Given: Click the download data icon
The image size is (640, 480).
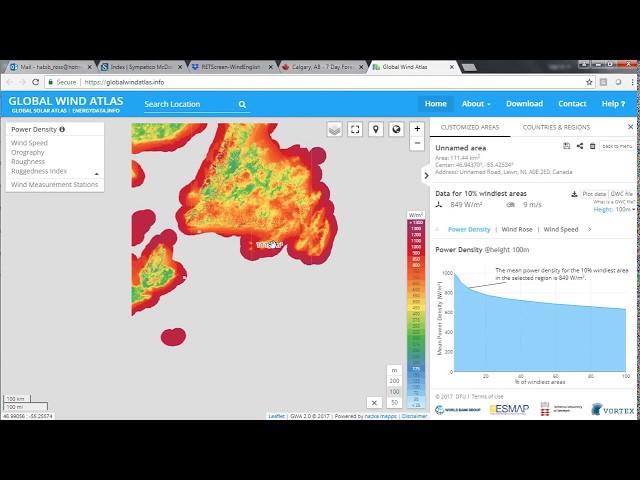Looking at the screenshot, I should (574, 194).
